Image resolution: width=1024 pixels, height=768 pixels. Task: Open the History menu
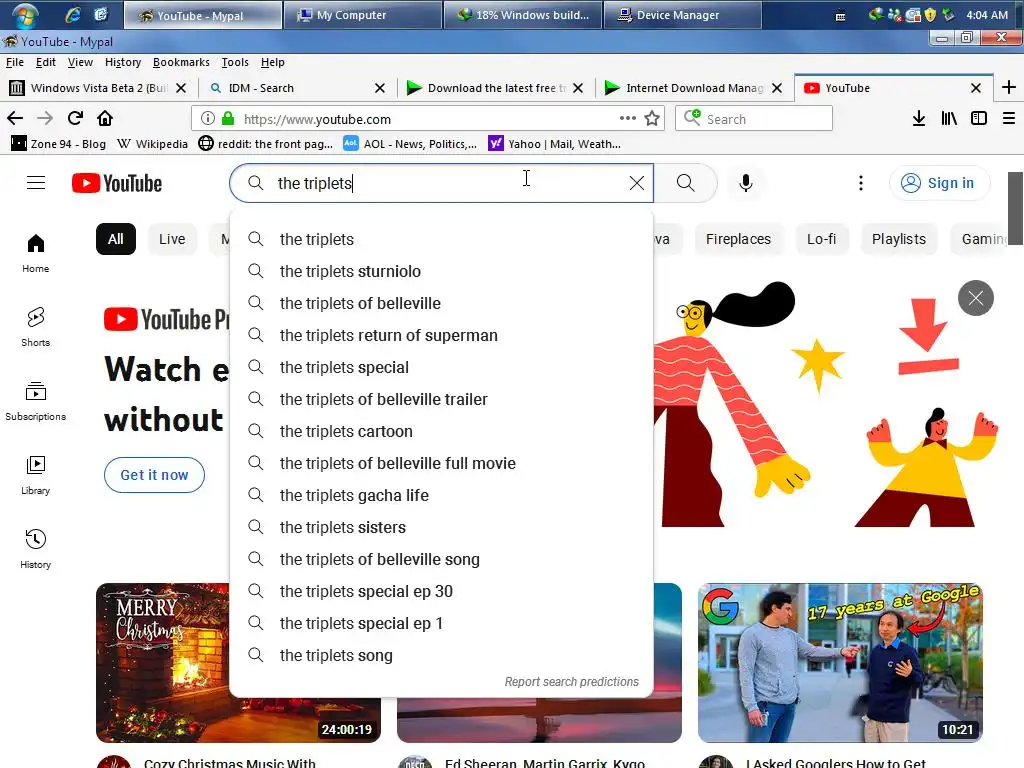[123, 62]
